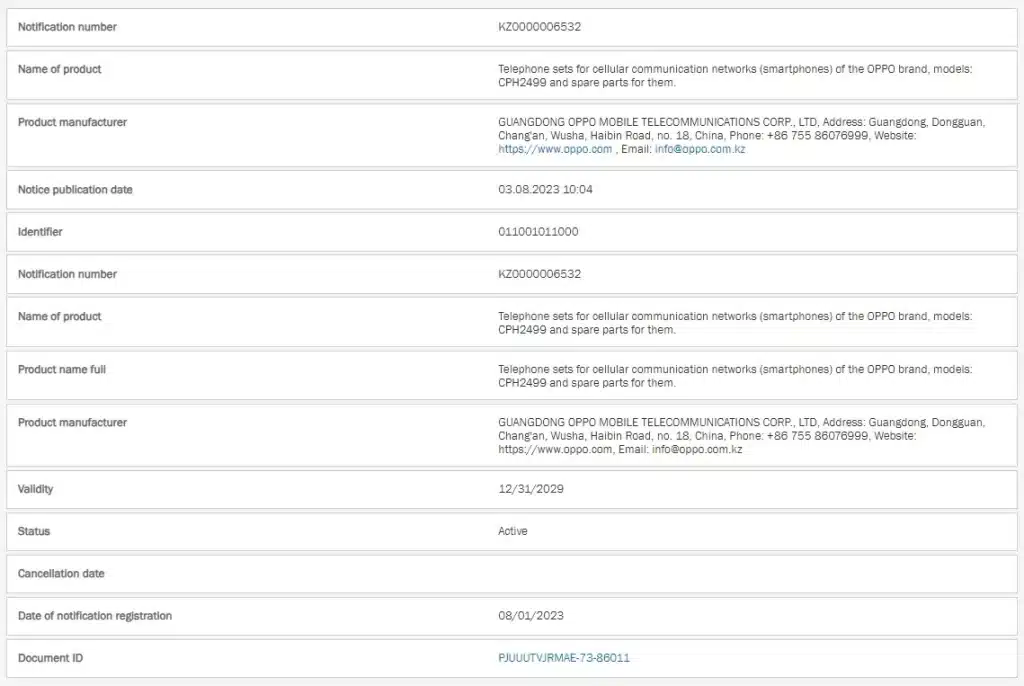Viewport: 1024px width, 686px height.
Task: Click the 'Notice publication date' label
Action: point(75,190)
